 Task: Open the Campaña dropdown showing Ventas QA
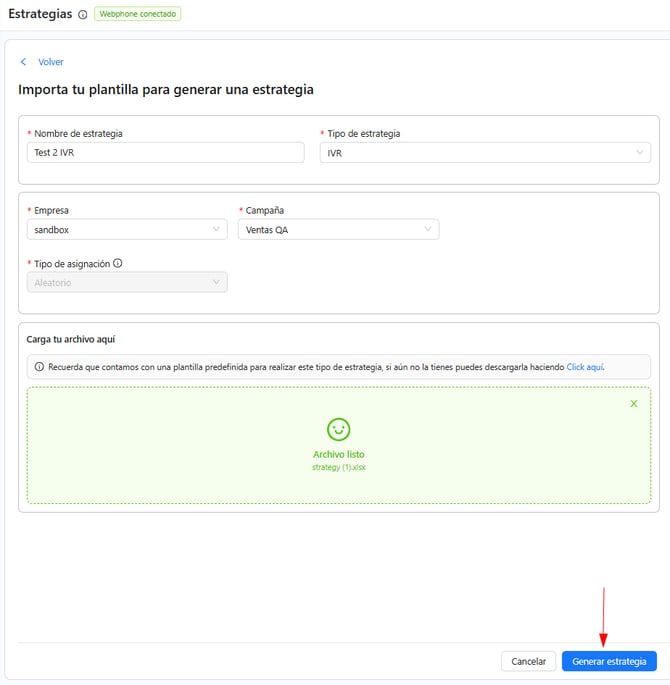coord(338,230)
